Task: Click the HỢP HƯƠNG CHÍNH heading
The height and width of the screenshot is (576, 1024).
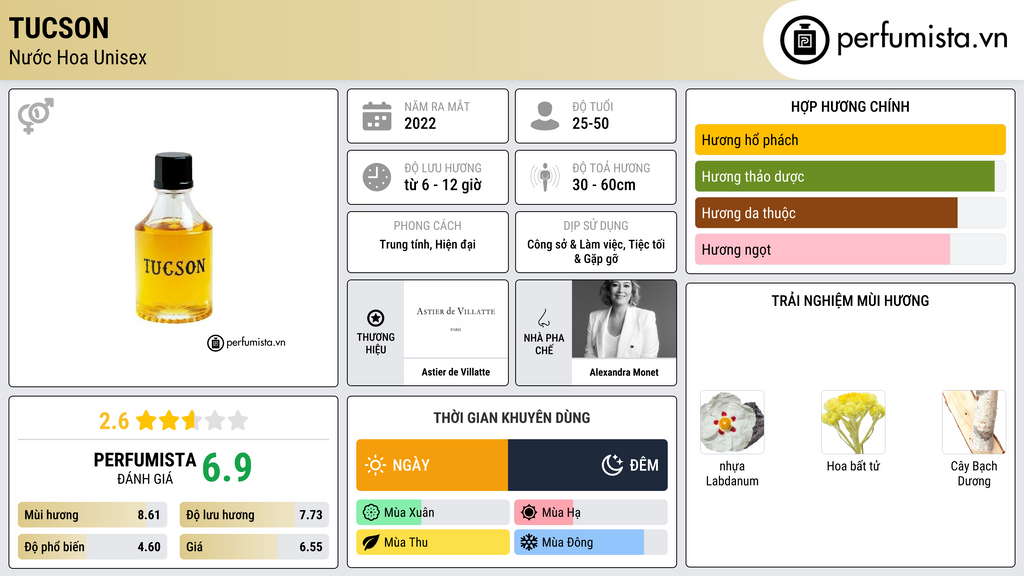Action: click(850, 106)
